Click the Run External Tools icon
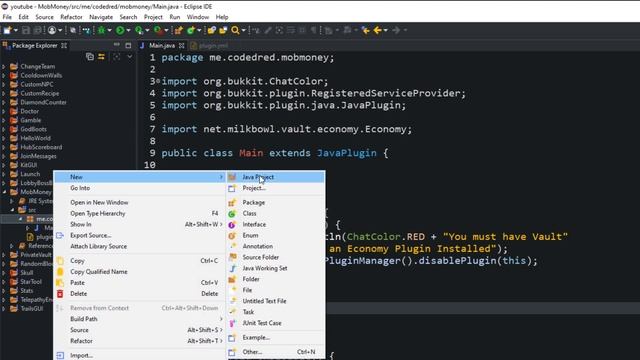This screenshot has height=360, width=640. coord(158,30)
